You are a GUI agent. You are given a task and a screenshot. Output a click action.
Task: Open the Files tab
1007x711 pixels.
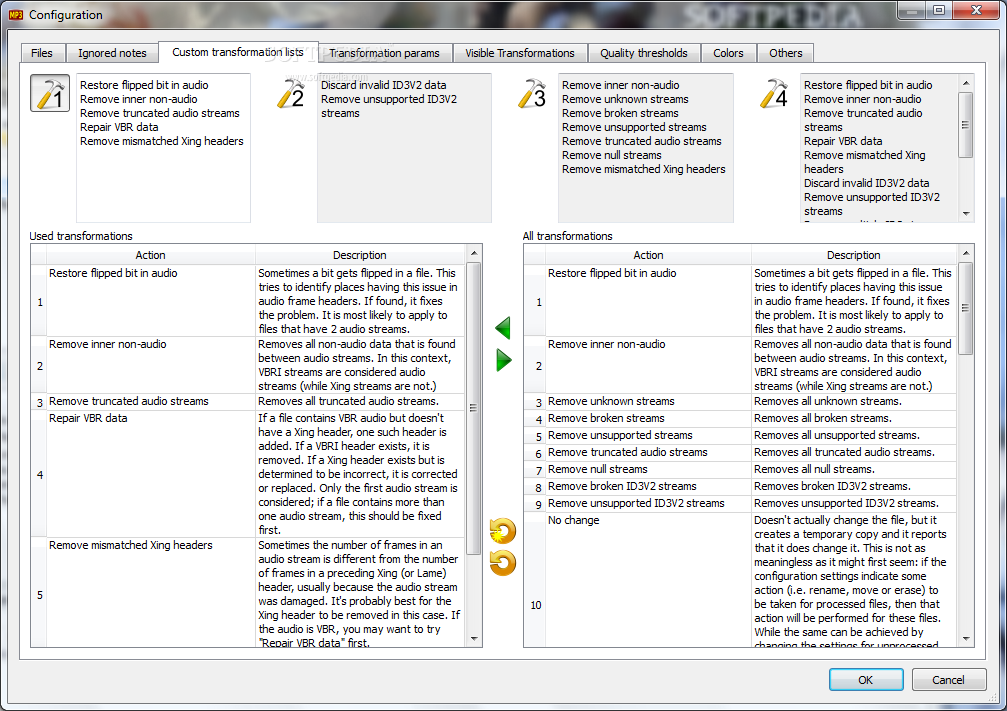pyautogui.click(x=42, y=53)
